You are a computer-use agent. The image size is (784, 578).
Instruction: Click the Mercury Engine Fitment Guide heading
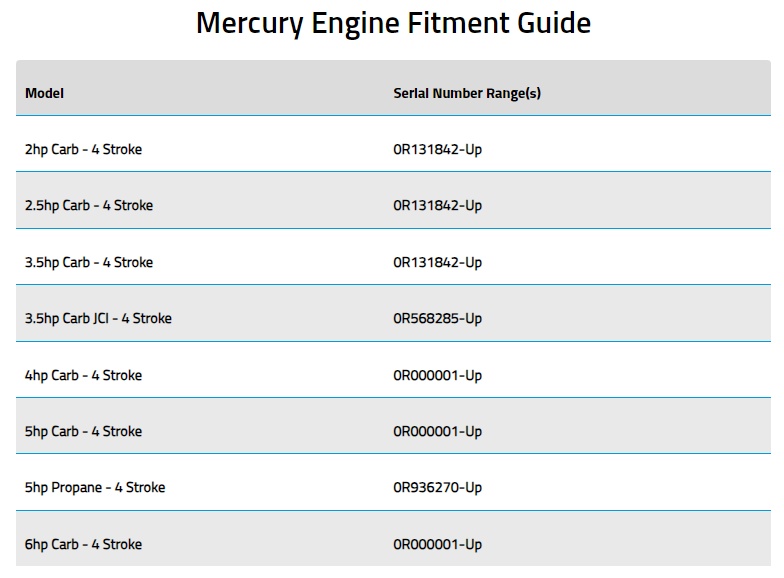click(393, 24)
